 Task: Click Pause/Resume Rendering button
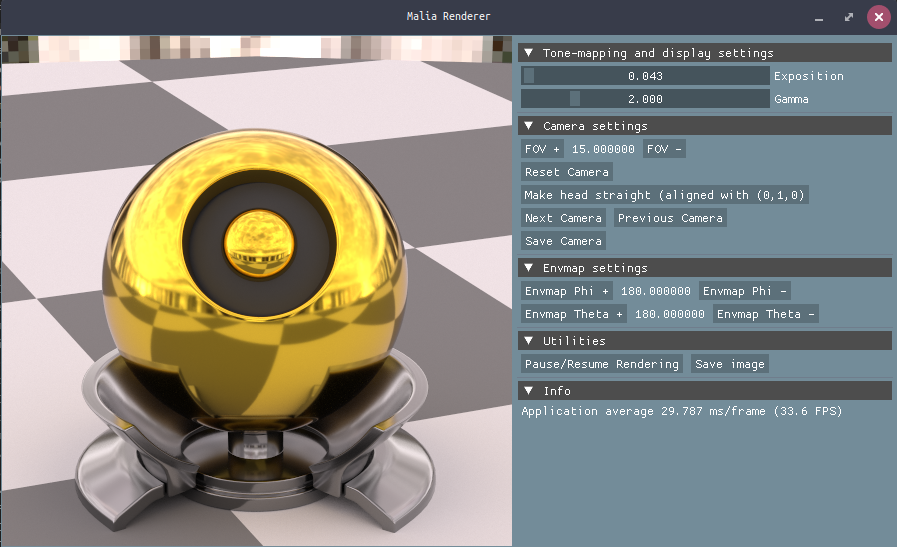602,364
